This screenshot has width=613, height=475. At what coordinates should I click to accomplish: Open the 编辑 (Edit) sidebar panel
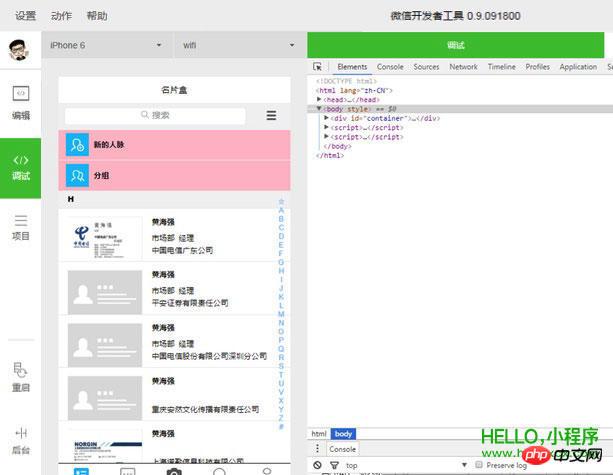coord(20,102)
